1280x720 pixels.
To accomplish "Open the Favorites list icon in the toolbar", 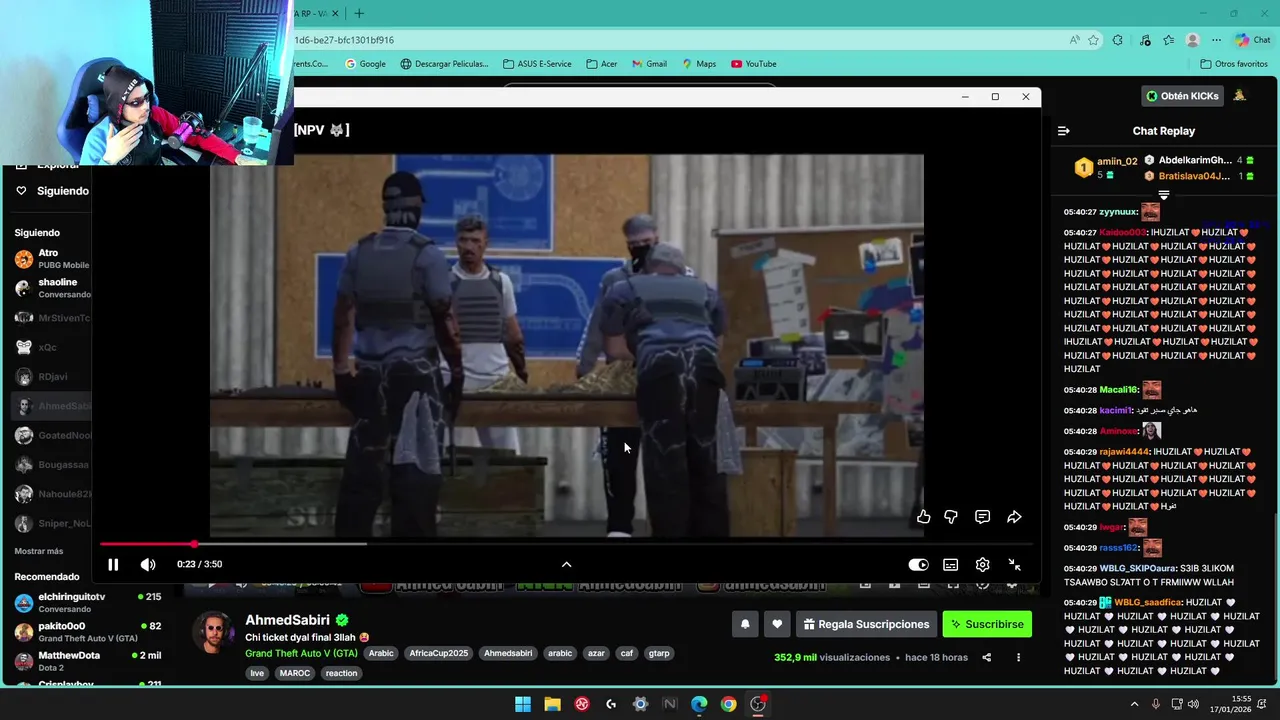I will pyautogui.click(x=1168, y=40).
